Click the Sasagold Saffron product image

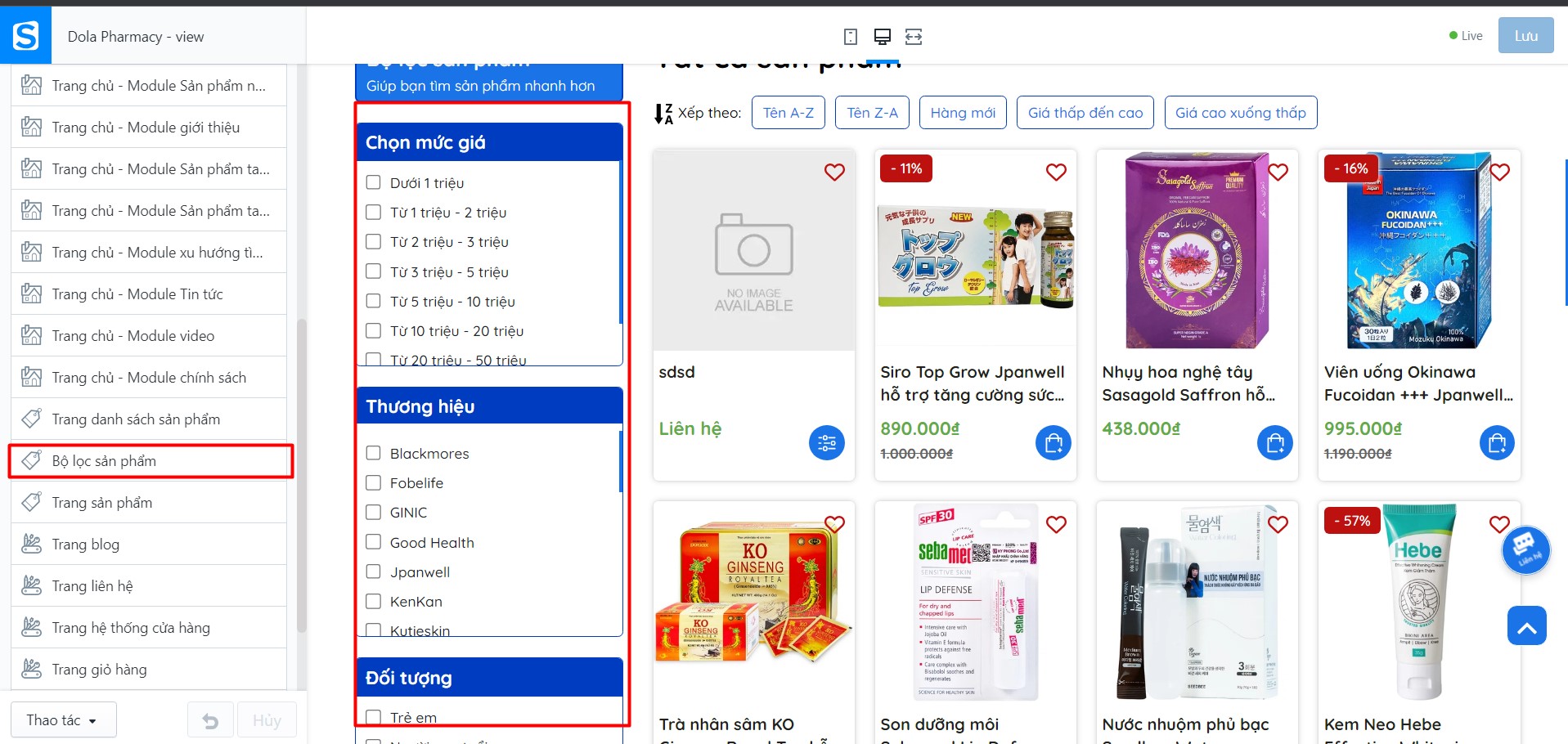click(1197, 250)
